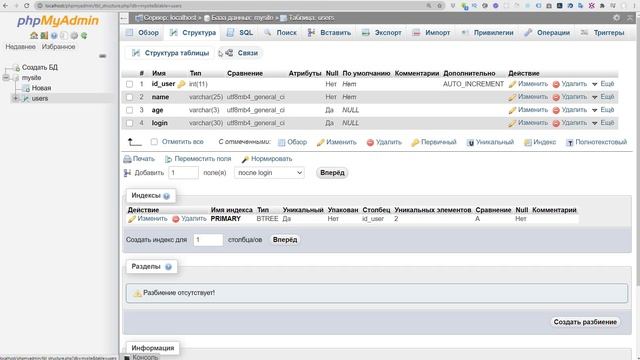
Task: Open the documentation help icon in sidebar
Action: coord(54,36)
